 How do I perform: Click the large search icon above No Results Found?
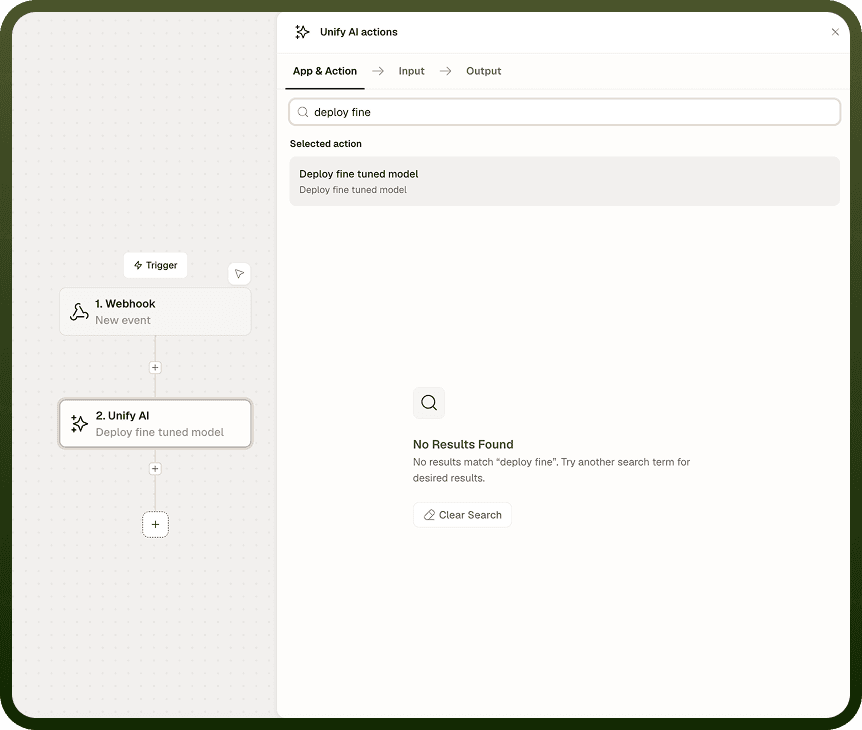[429, 403]
